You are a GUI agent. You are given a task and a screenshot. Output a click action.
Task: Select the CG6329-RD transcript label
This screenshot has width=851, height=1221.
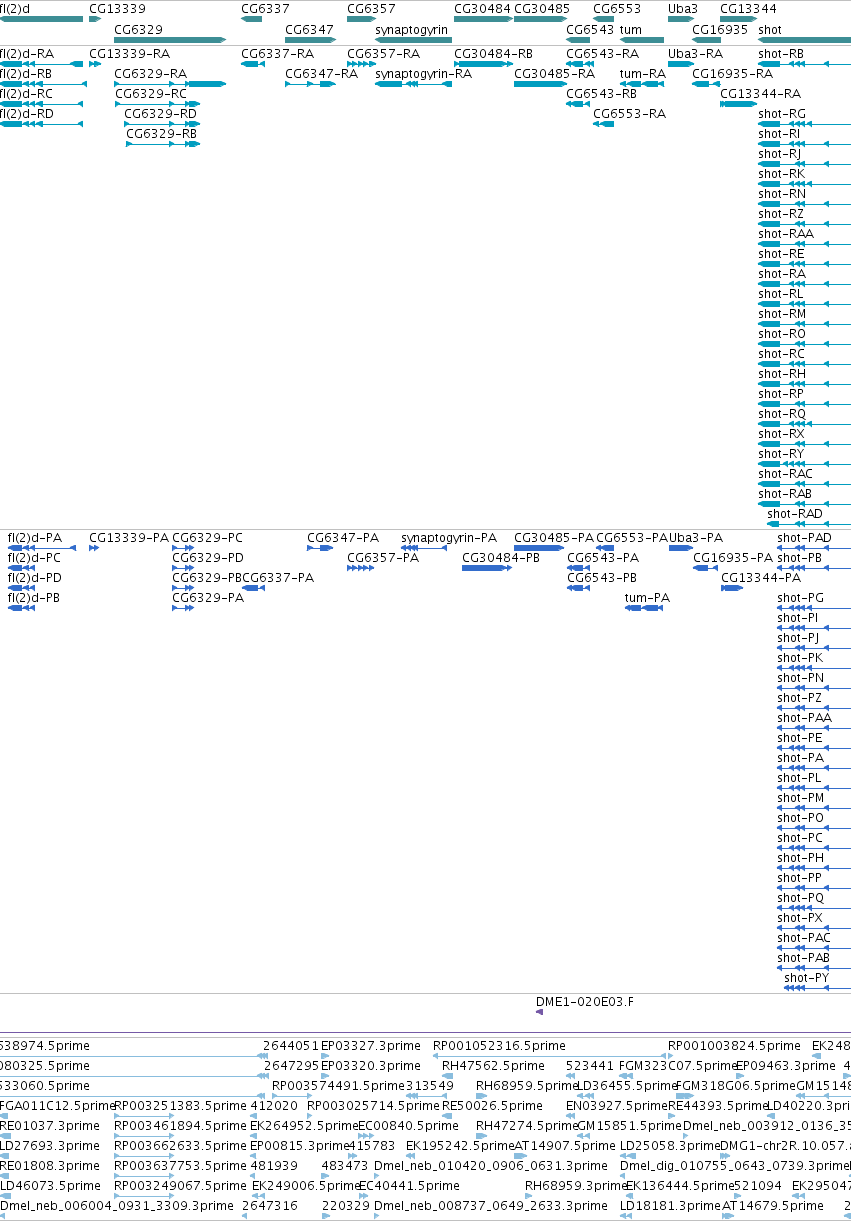[x=161, y=113]
